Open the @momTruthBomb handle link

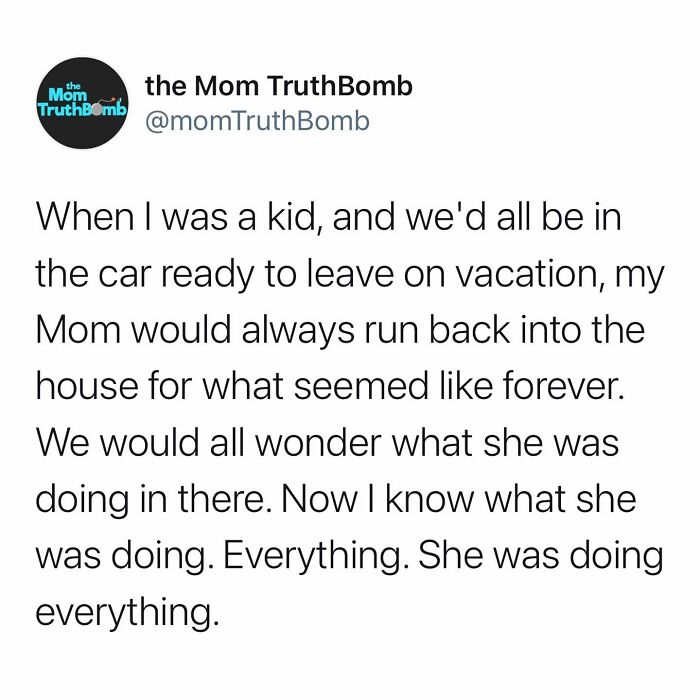pos(258,121)
